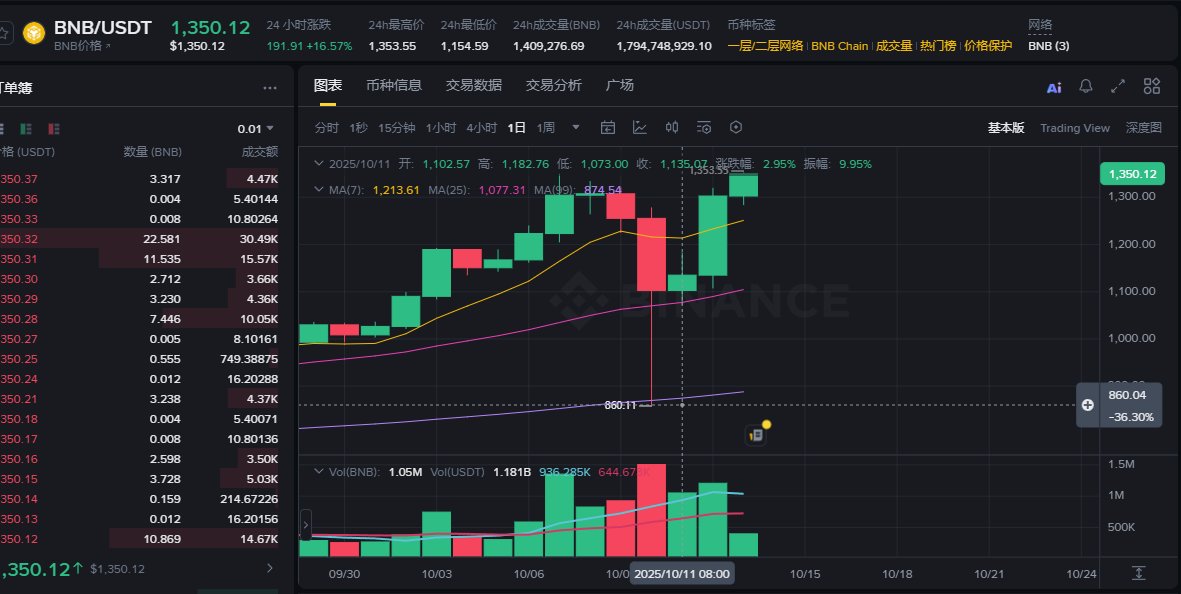Viewport: 1181px width, 594px height.
Task: Open more time intervals dropdown arrow
Action: click(x=576, y=127)
